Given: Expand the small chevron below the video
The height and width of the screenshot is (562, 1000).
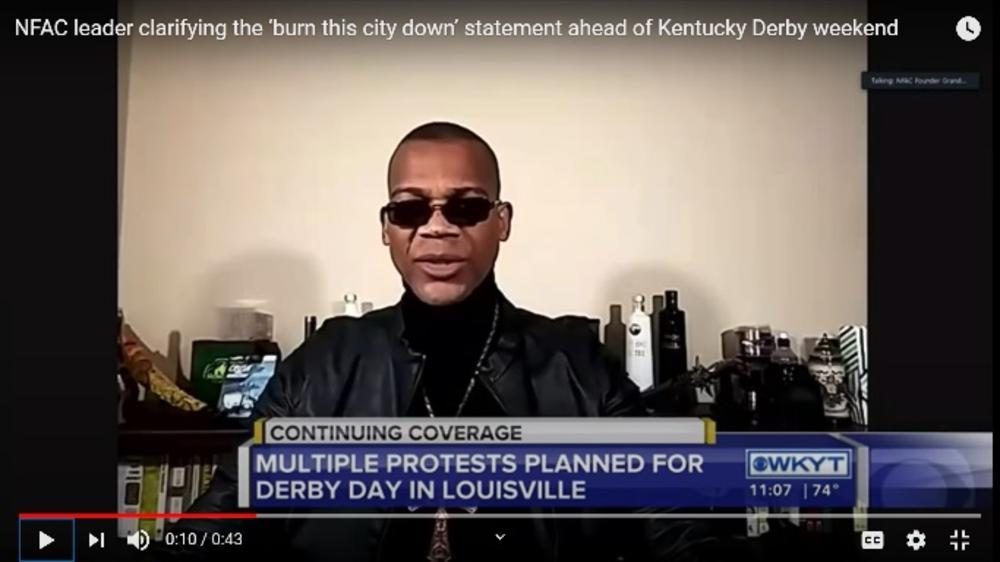Looking at the screenshot, I should tap(500, 537).
